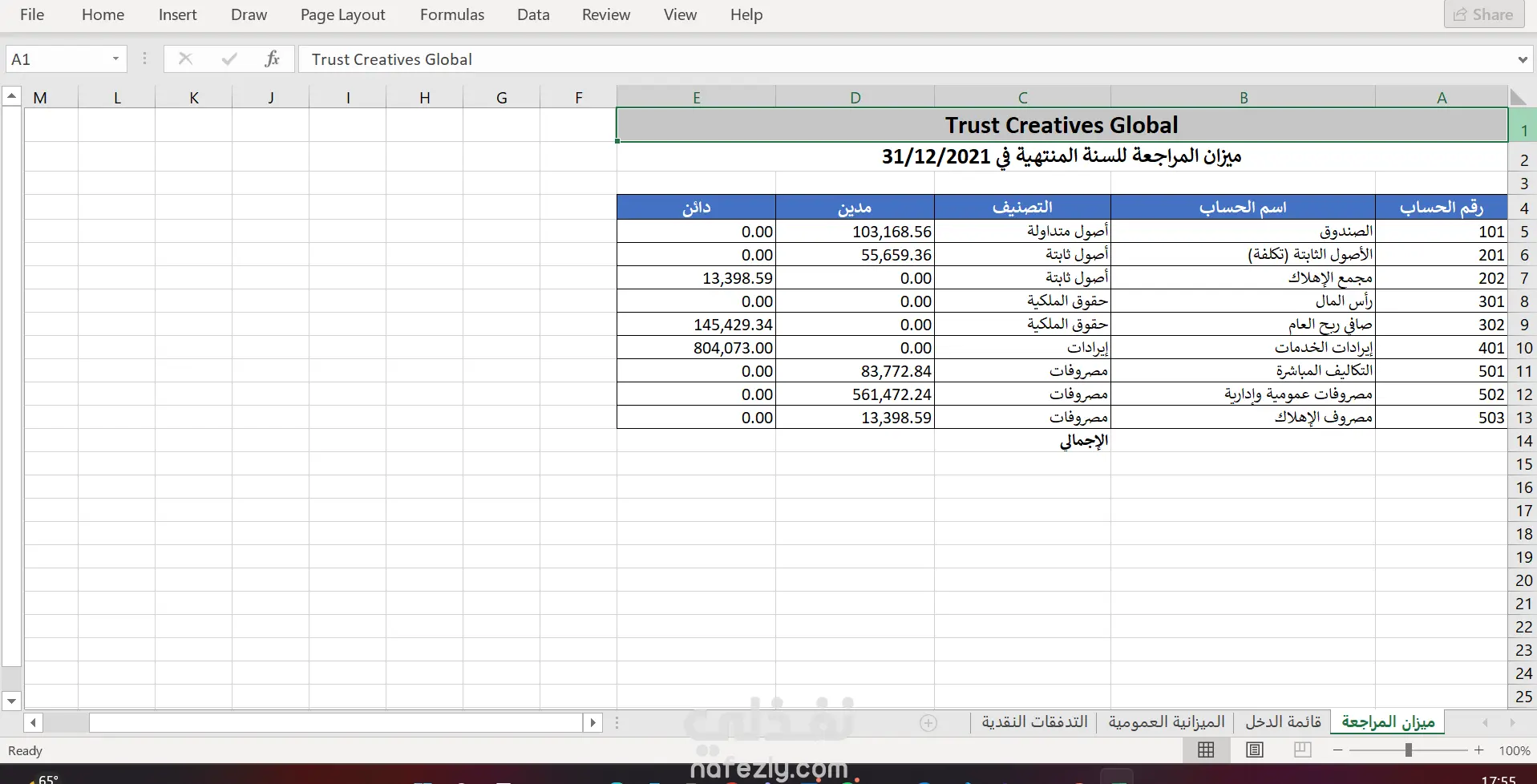The height and width of the screenshot is (784, 1537).
Task: Expand the Name Box dropdown
Action: tap(115, 59)
